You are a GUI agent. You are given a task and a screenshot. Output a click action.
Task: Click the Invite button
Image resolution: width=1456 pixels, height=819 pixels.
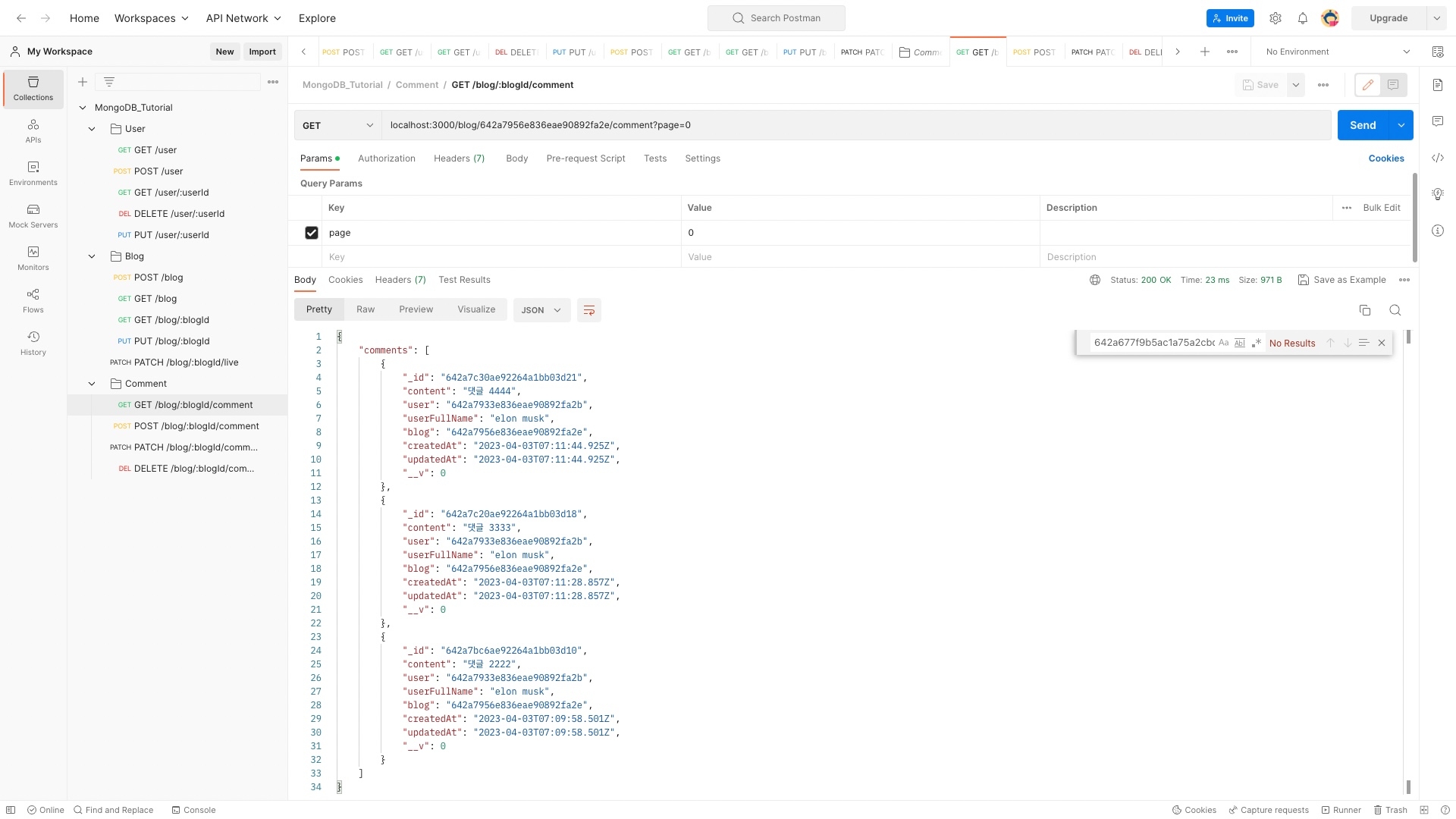click(x=1230, y=18)
